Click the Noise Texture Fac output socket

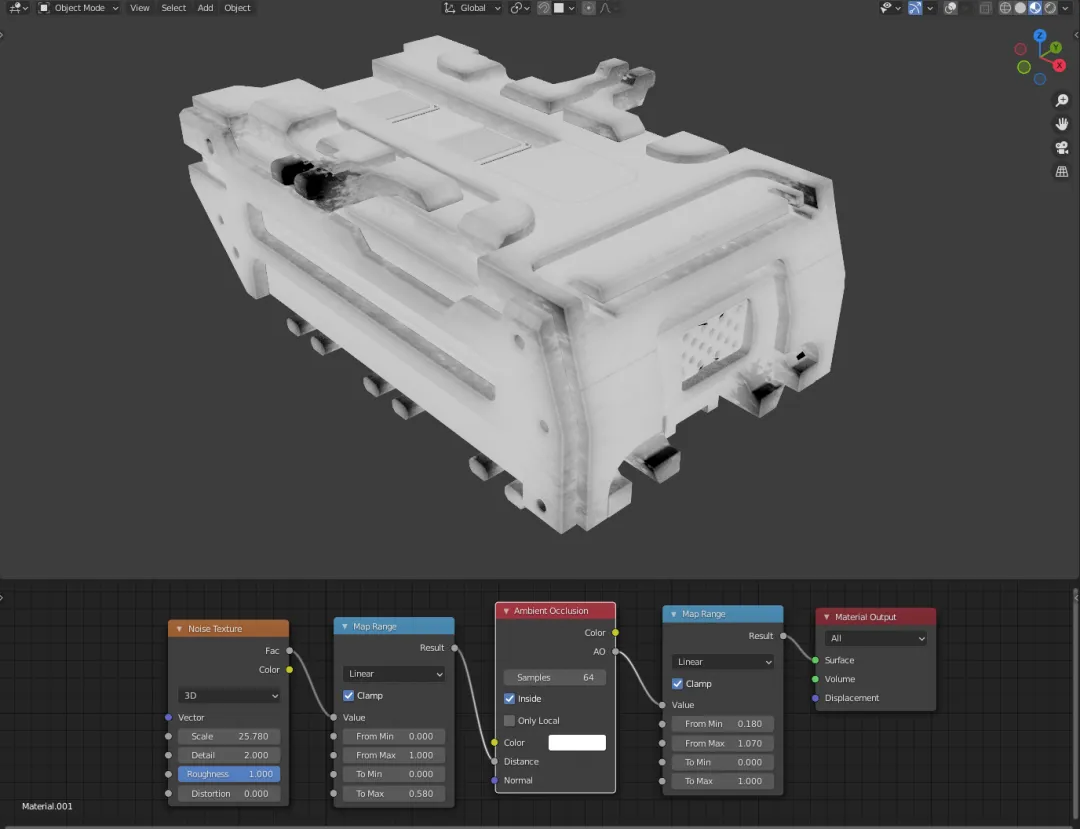(289, 651)
